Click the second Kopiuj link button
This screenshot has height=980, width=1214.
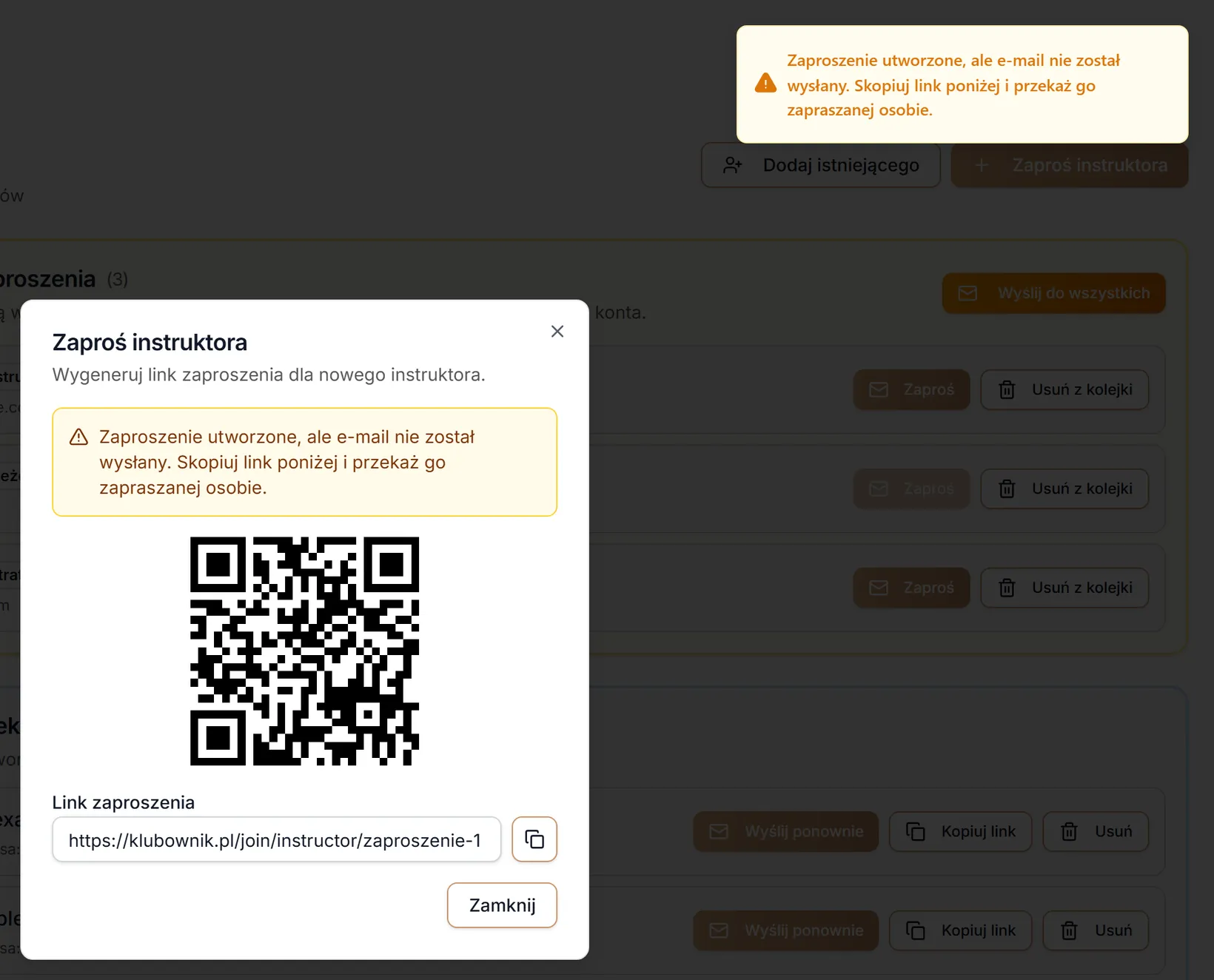[x=960, y=930]
